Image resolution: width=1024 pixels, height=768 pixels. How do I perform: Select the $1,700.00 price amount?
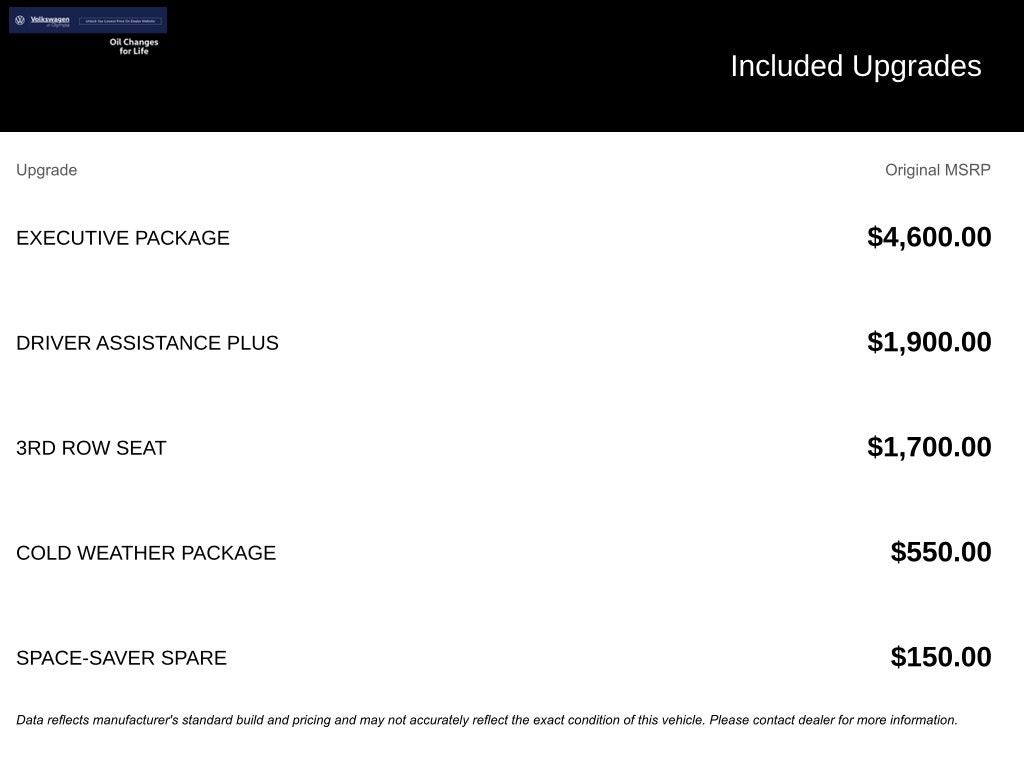[x=929, y=447]
